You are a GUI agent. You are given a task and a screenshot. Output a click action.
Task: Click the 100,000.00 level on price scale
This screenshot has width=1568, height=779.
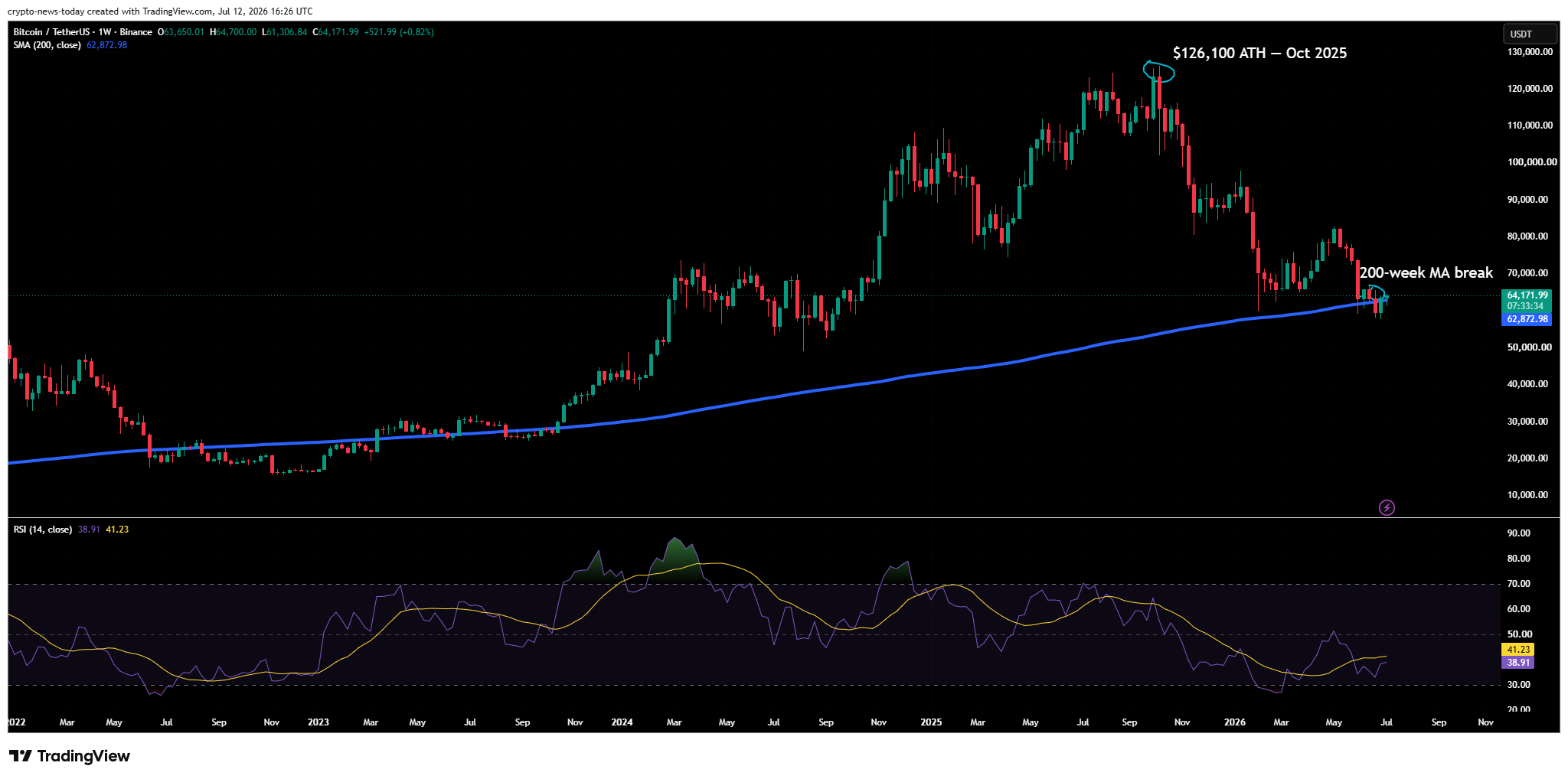point(1532,162)
